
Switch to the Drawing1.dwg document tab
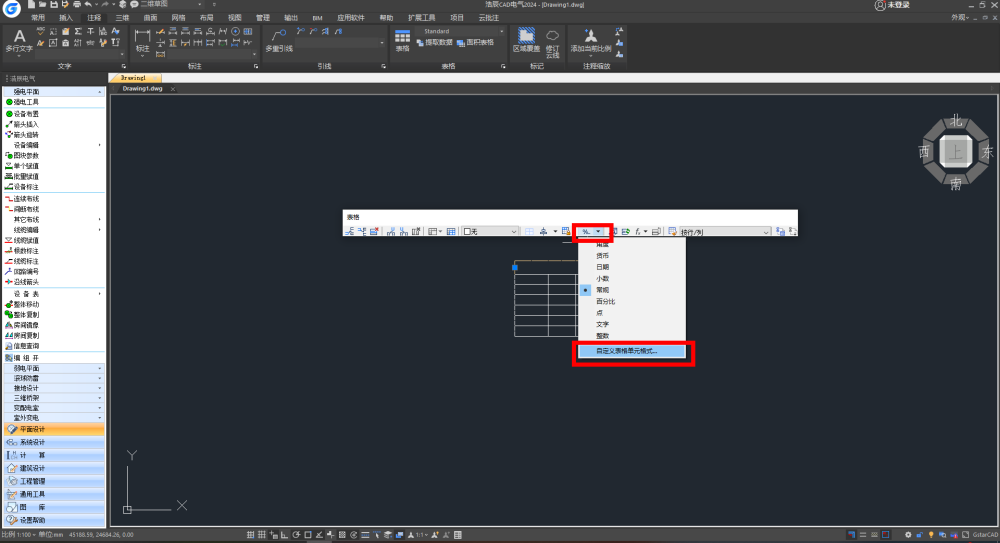click(143, 89)
